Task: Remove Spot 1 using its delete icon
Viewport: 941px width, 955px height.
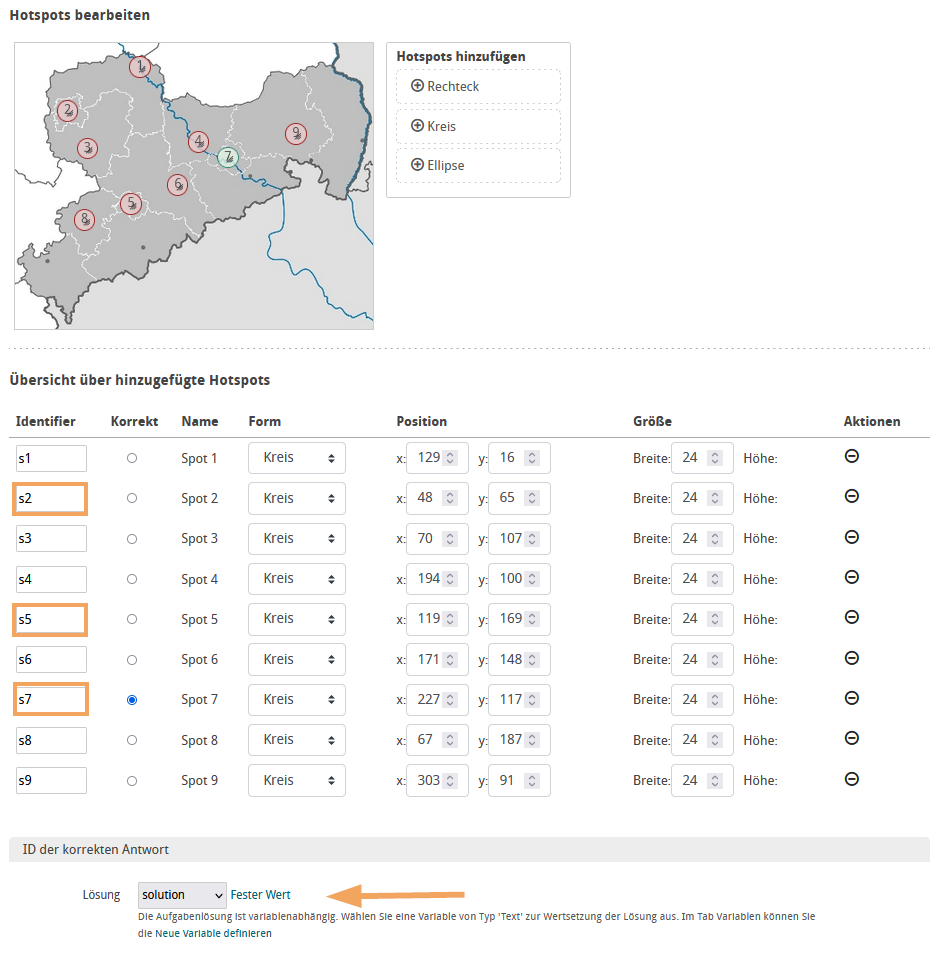Action: tap(851, 457)
